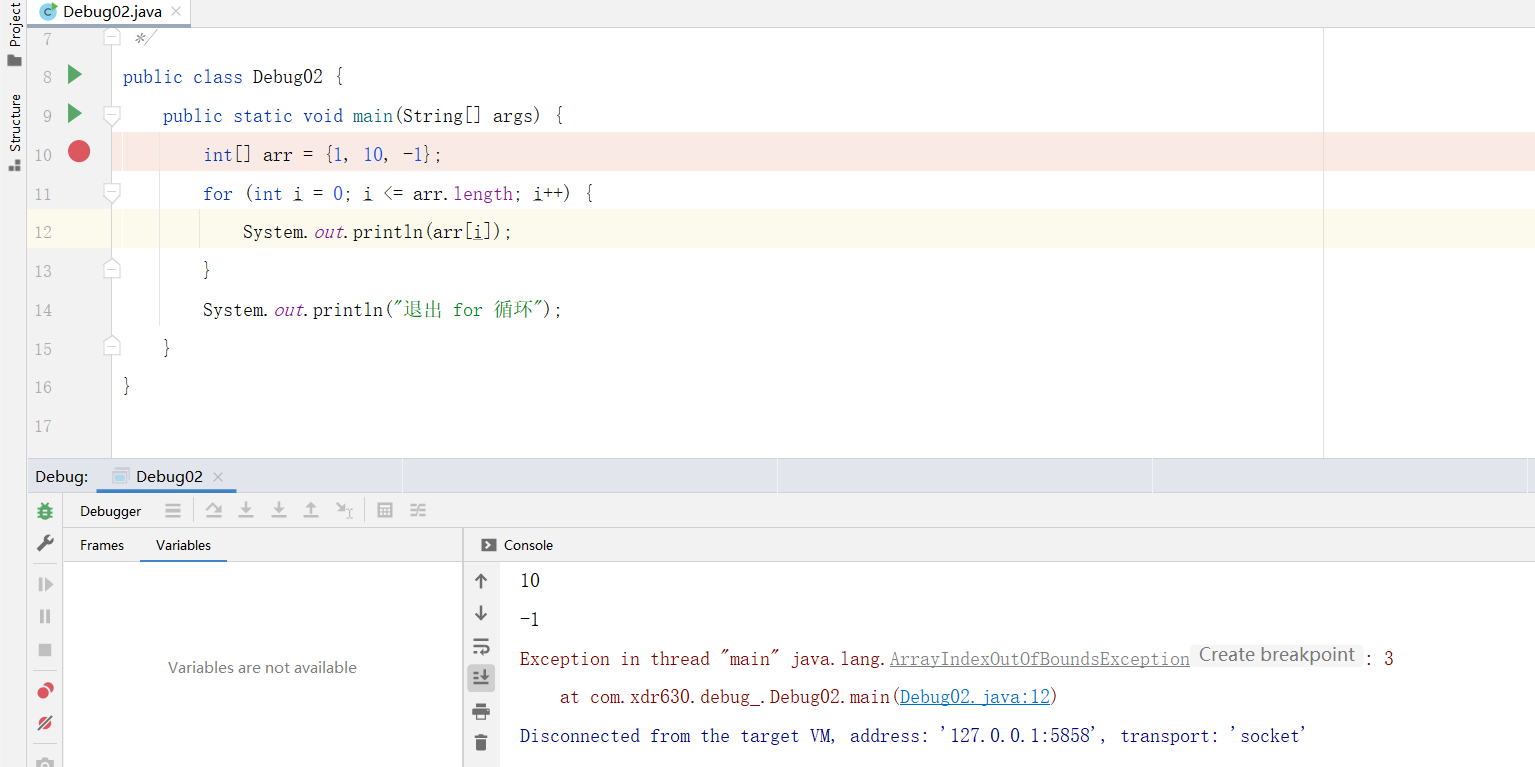Click the comment fold marker at line 7
Viewport: 1535px width, 767px height.
(x=112, y=37)
